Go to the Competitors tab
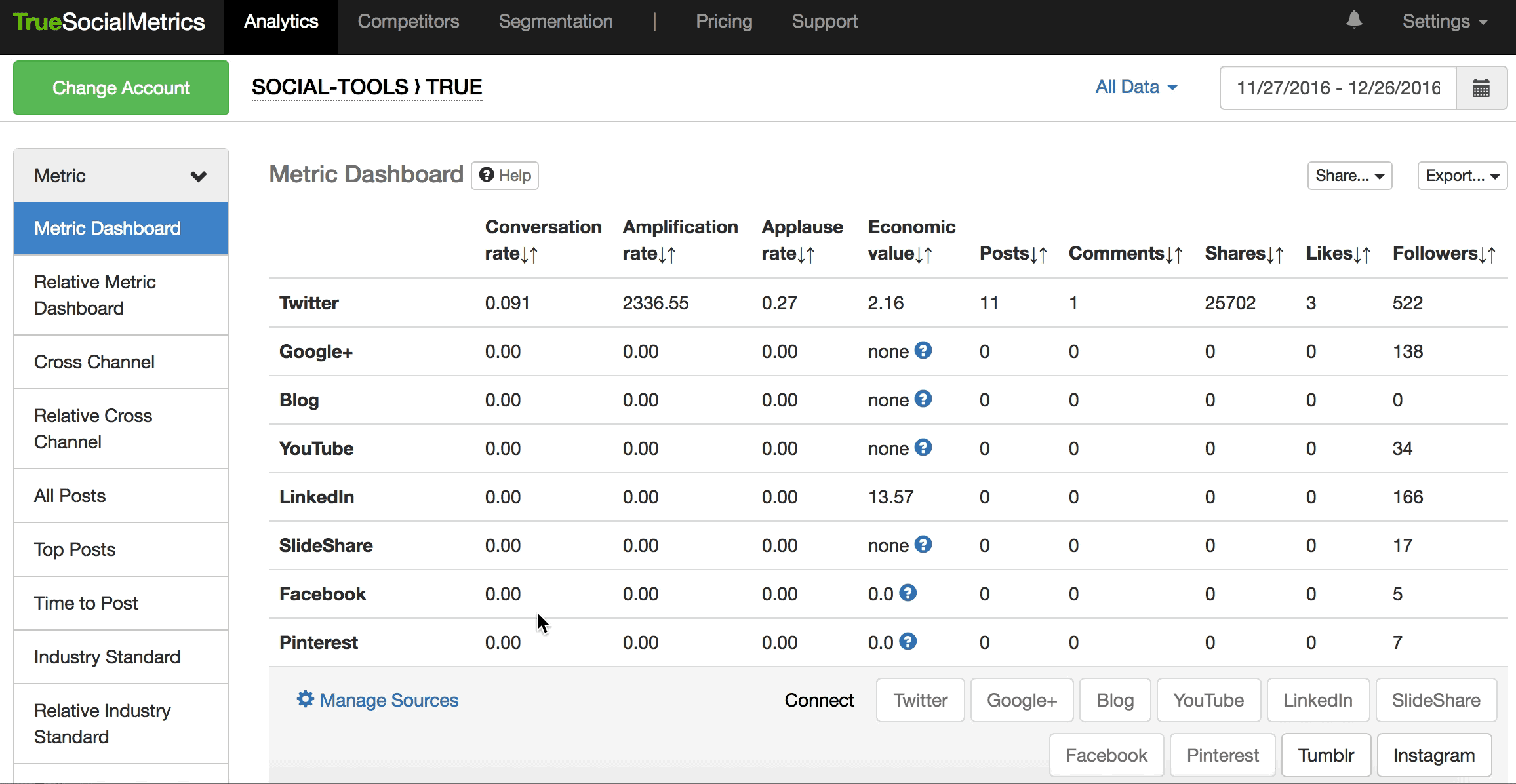Screen dimensions: 1516x784 (x=408, y=22)
